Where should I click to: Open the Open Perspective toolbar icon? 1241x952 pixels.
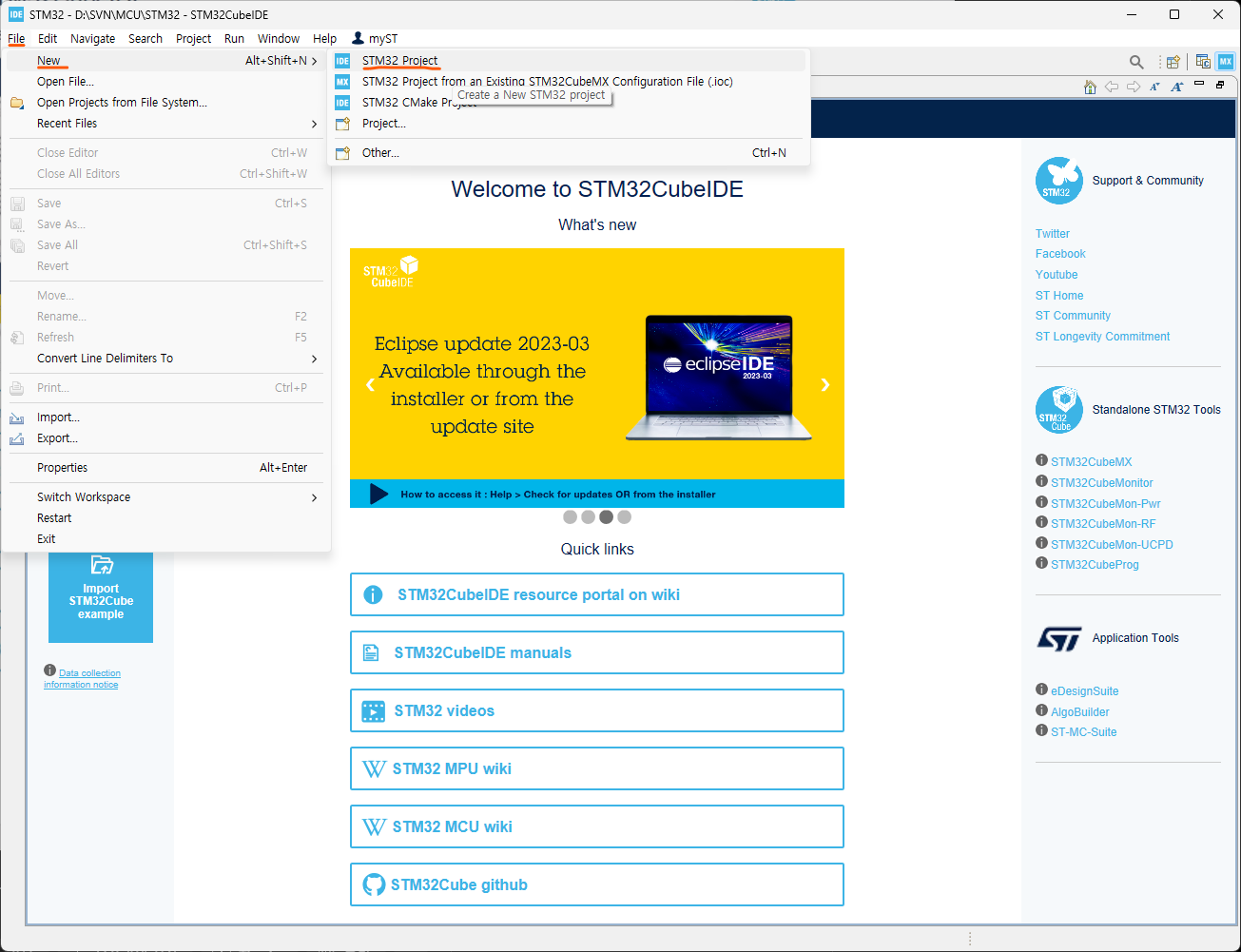click(1173, 62)
